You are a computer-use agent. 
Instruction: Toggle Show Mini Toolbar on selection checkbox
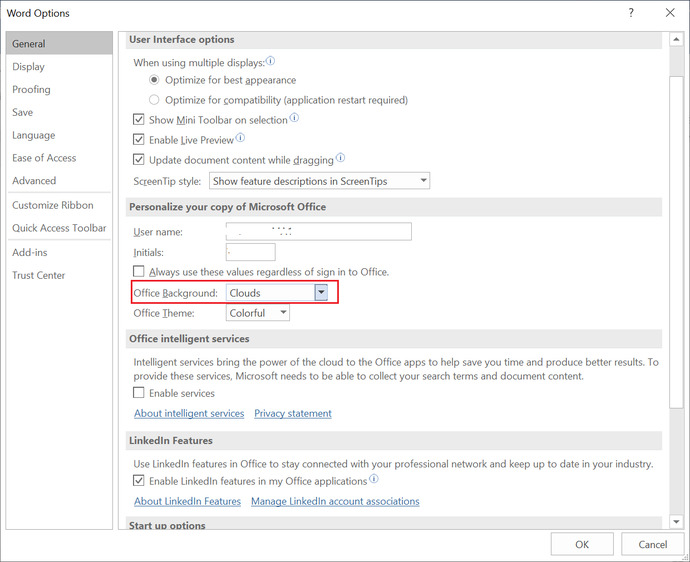(x=139, y=119)
